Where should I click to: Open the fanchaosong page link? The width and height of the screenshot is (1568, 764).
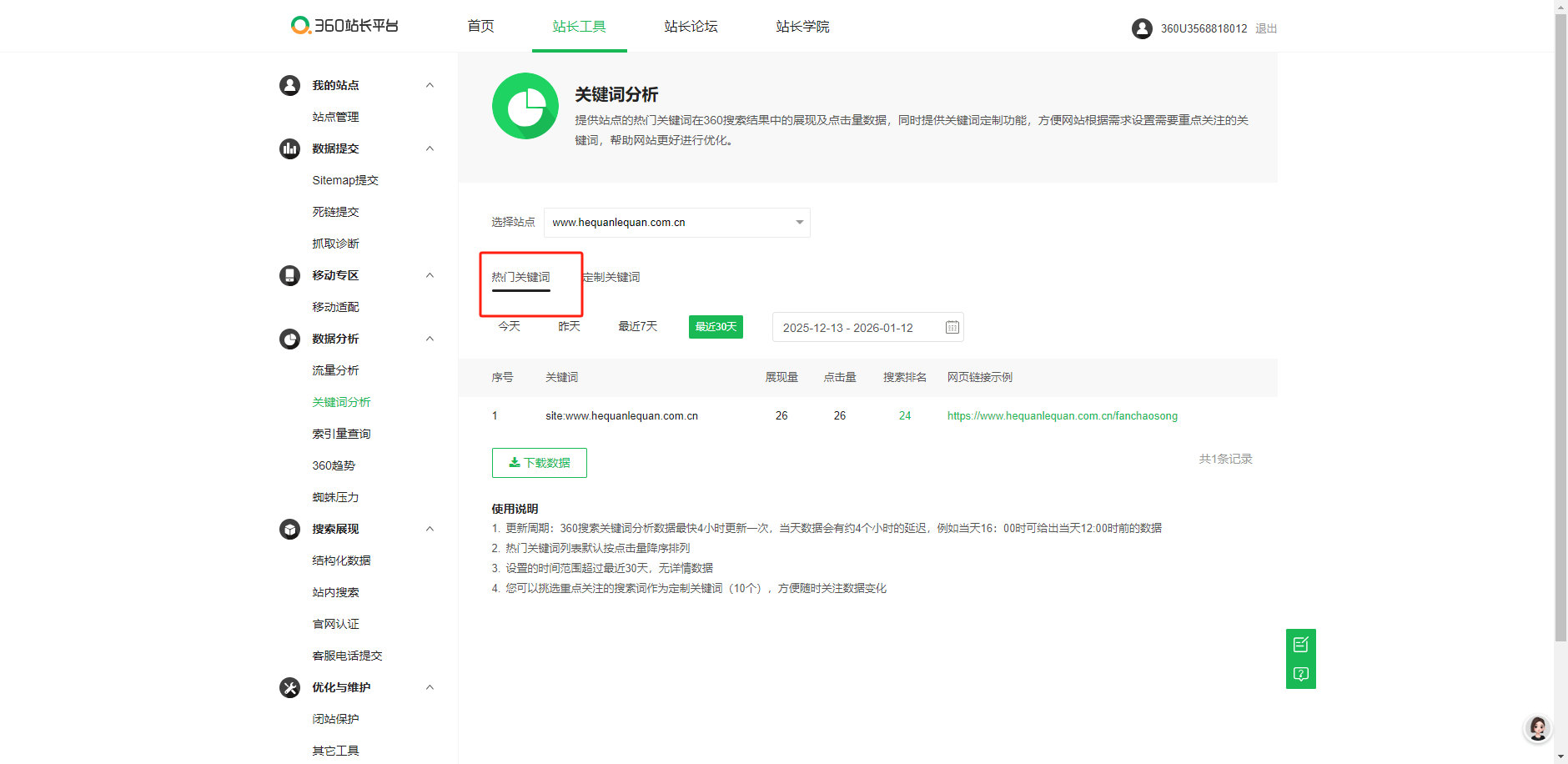[x=1063, y=415]
